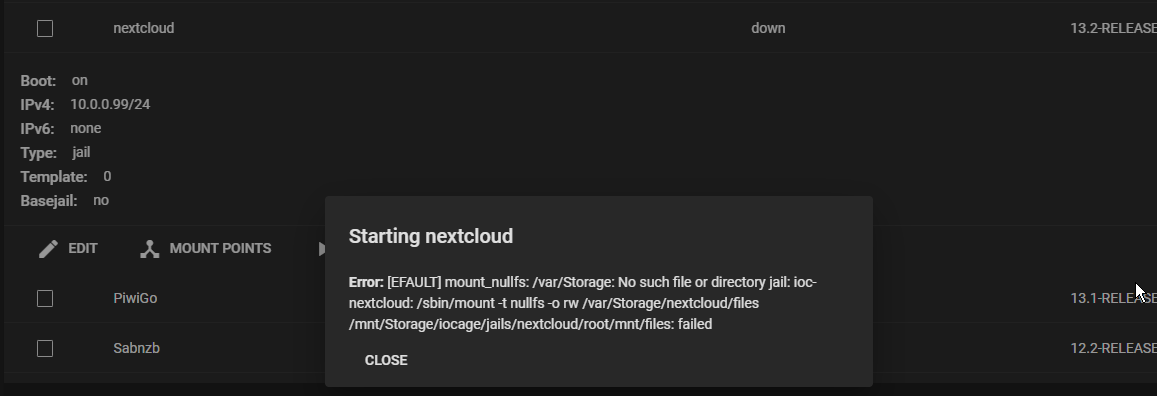Click the 12.2-RELEASE text for Sabnzb
Image resolution: width=1157 pixels, height=396 pixels.
pyautogui.click(x=1113, y=348)
